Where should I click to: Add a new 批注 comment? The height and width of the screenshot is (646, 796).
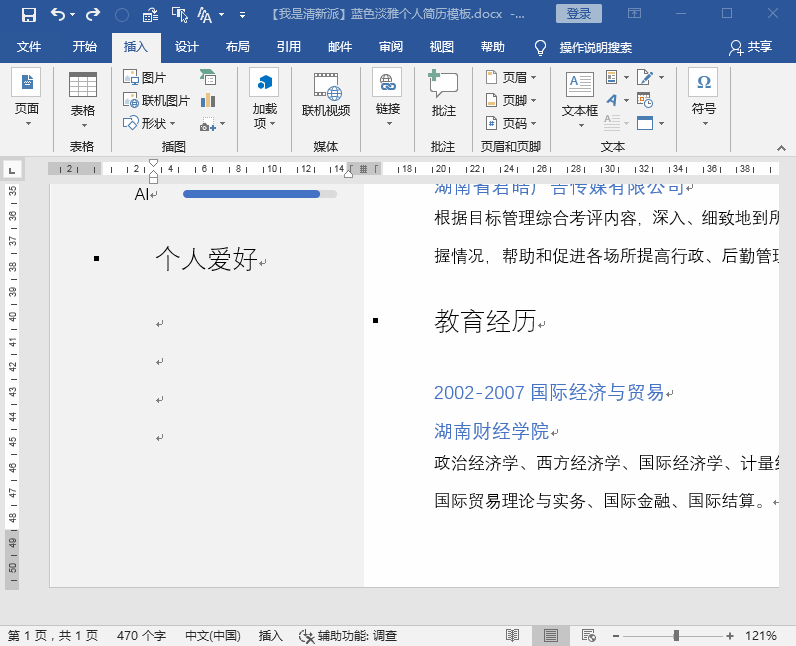pos(443,94)
